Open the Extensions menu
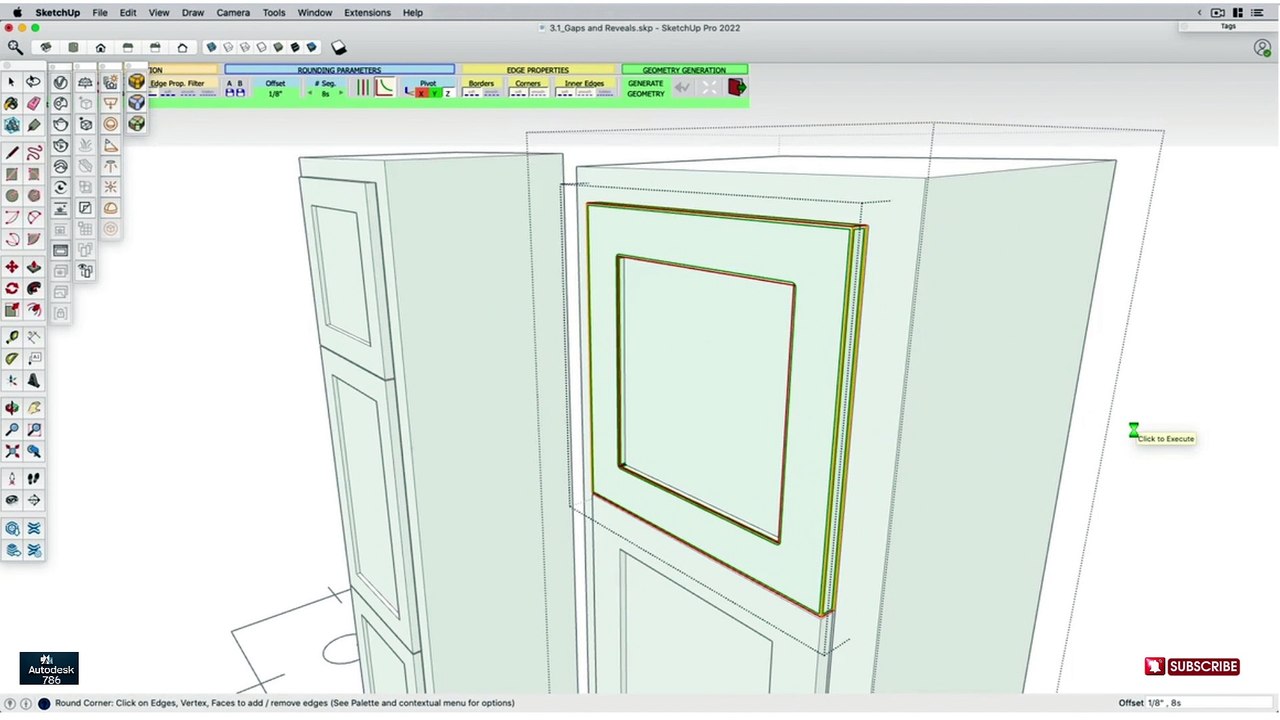 click(367, 12)
